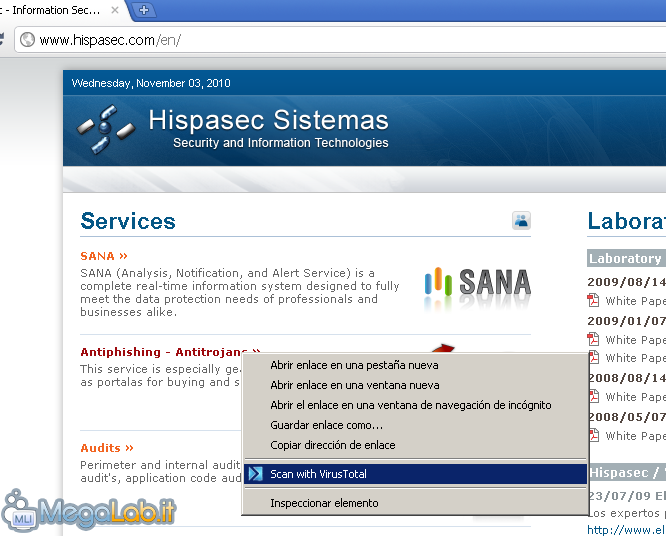Screen dimensions: 666x536
Task: Click the reload page icon
Action: pyautogui.click(x=1, y=39)
